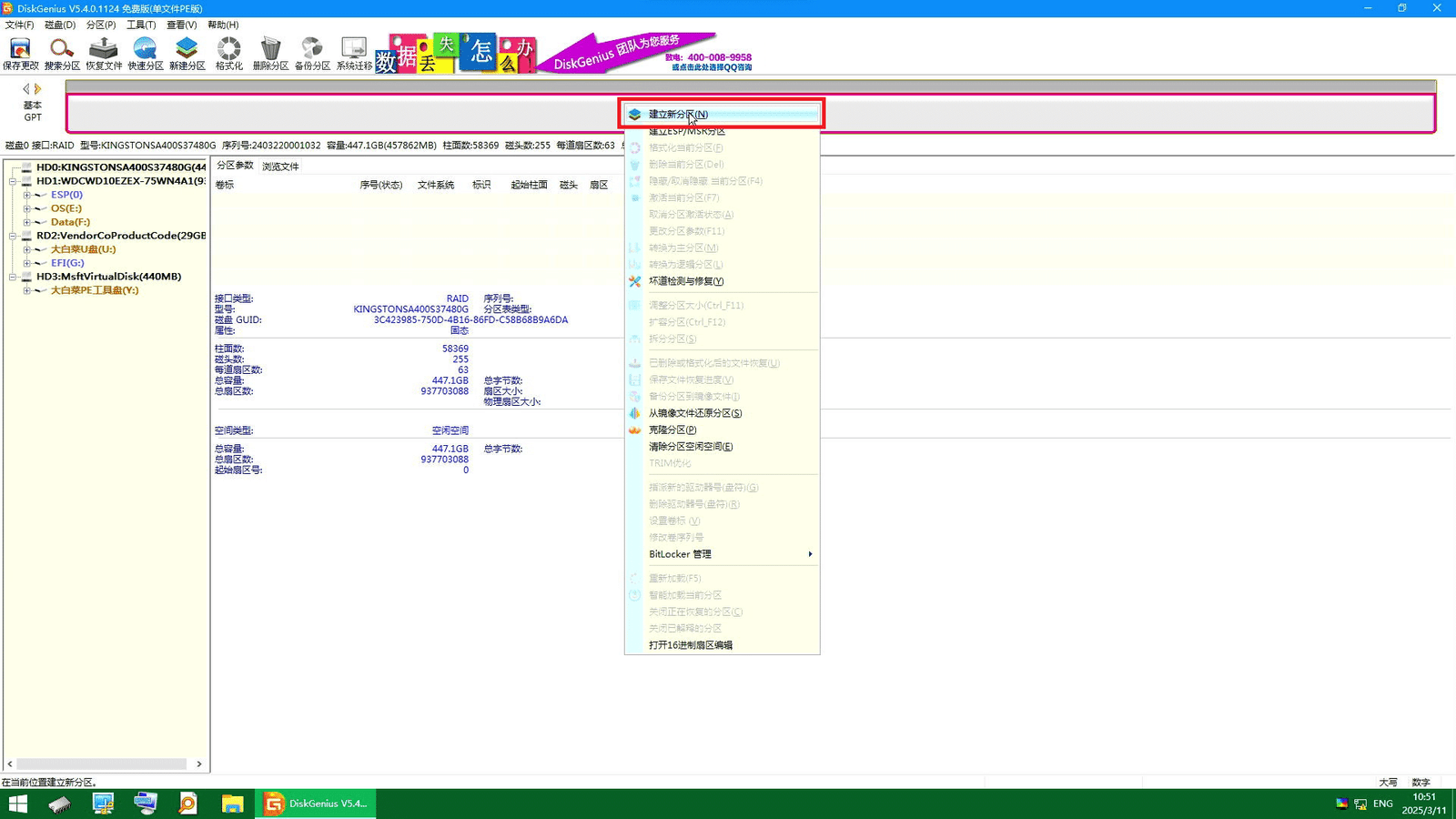Collapse the HD3:MsftVirtualDisk node
The width and height of the screenshot is (1456, 819).
point(14,277)
